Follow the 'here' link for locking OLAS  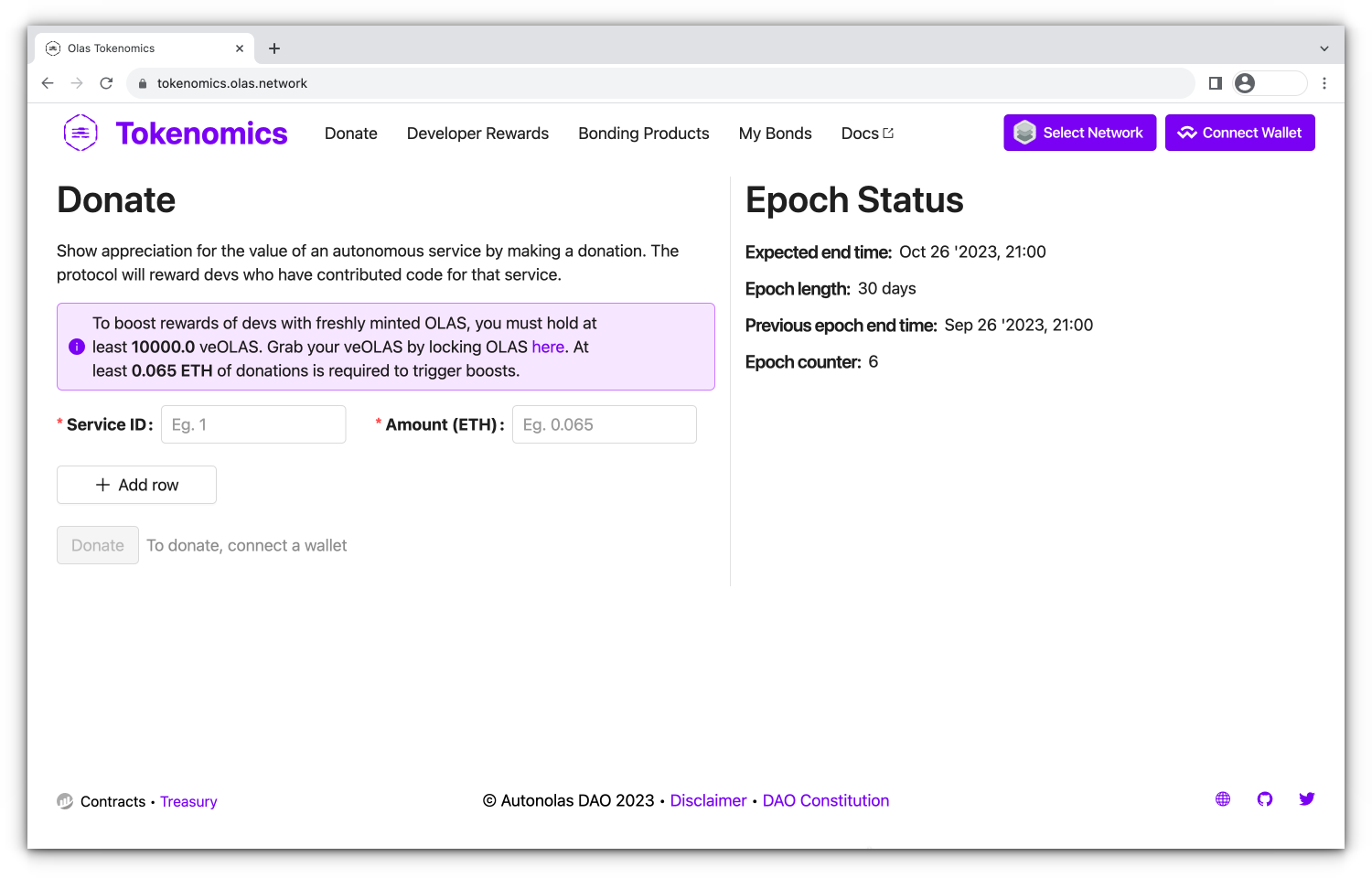point(548,348)
